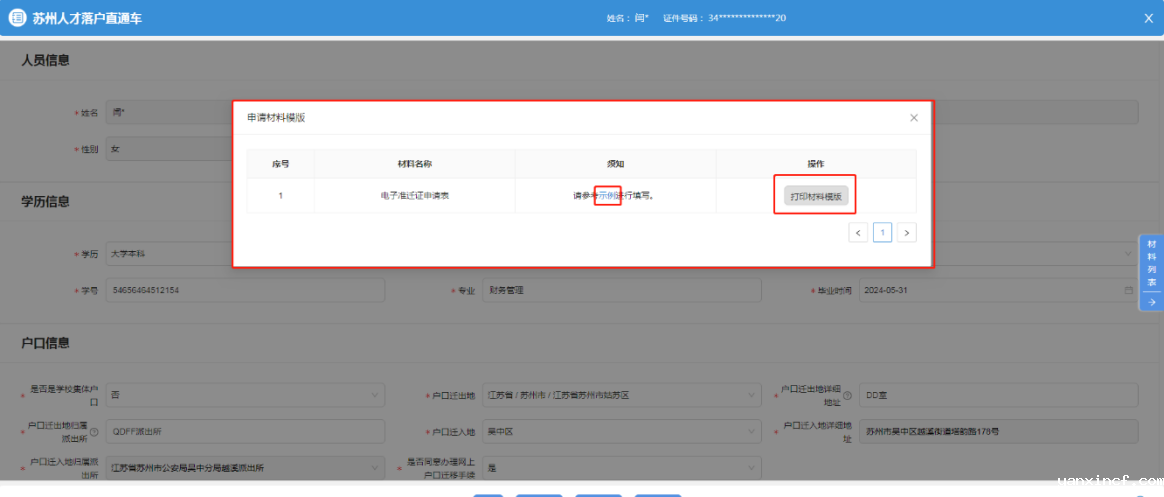Viewport: 1164px width, 497px height.
Task: Go to the previous page in pagination
Action: click(x=858, y=233)
